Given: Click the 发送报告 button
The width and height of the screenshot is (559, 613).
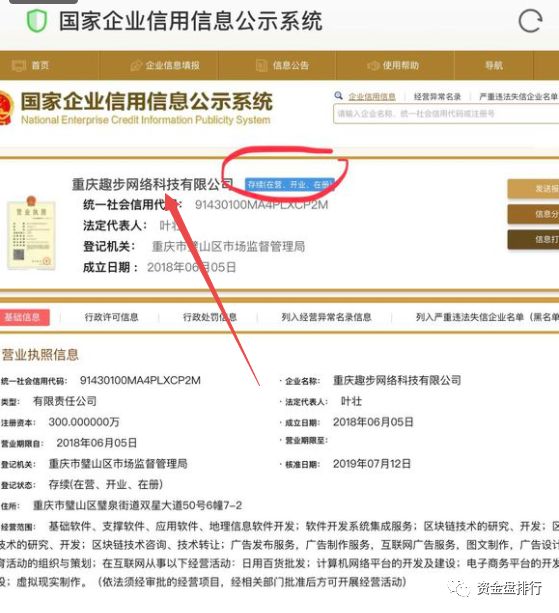Looking at the screenshot, I should point(533,189).
